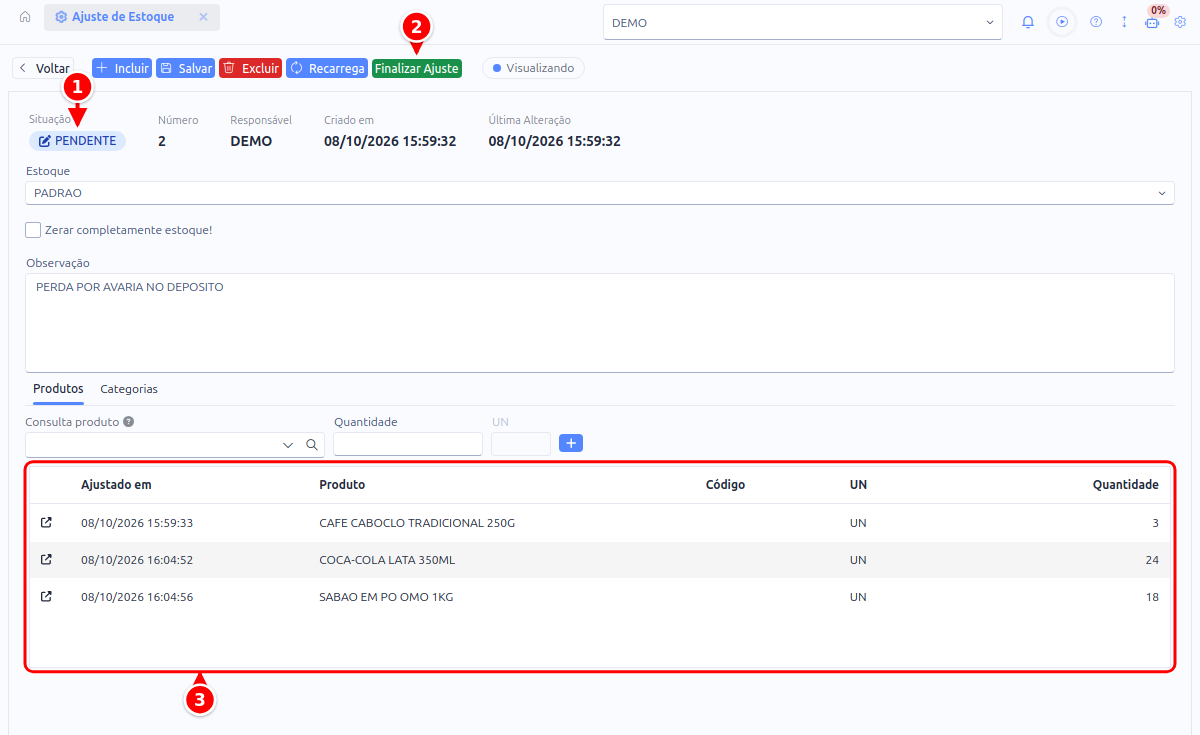Open the home icon in the tab bar
1200x735 pixels.
click(25, 17)
